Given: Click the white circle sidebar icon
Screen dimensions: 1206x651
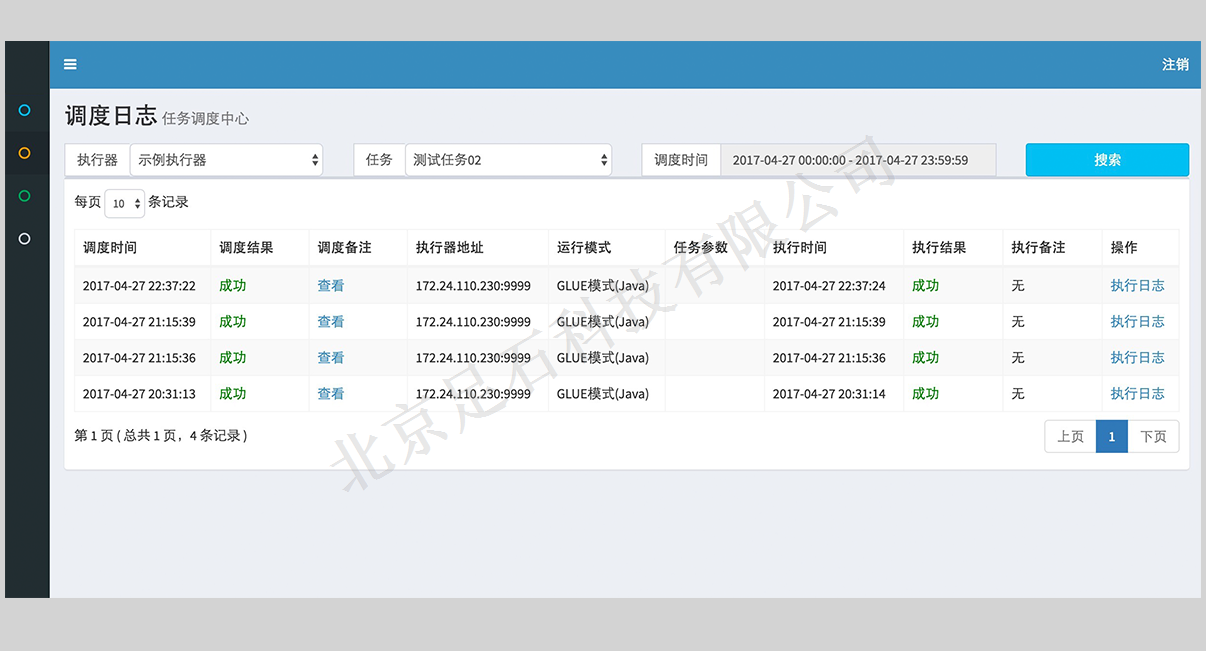Looking at the screenshot, I should 25,239.
